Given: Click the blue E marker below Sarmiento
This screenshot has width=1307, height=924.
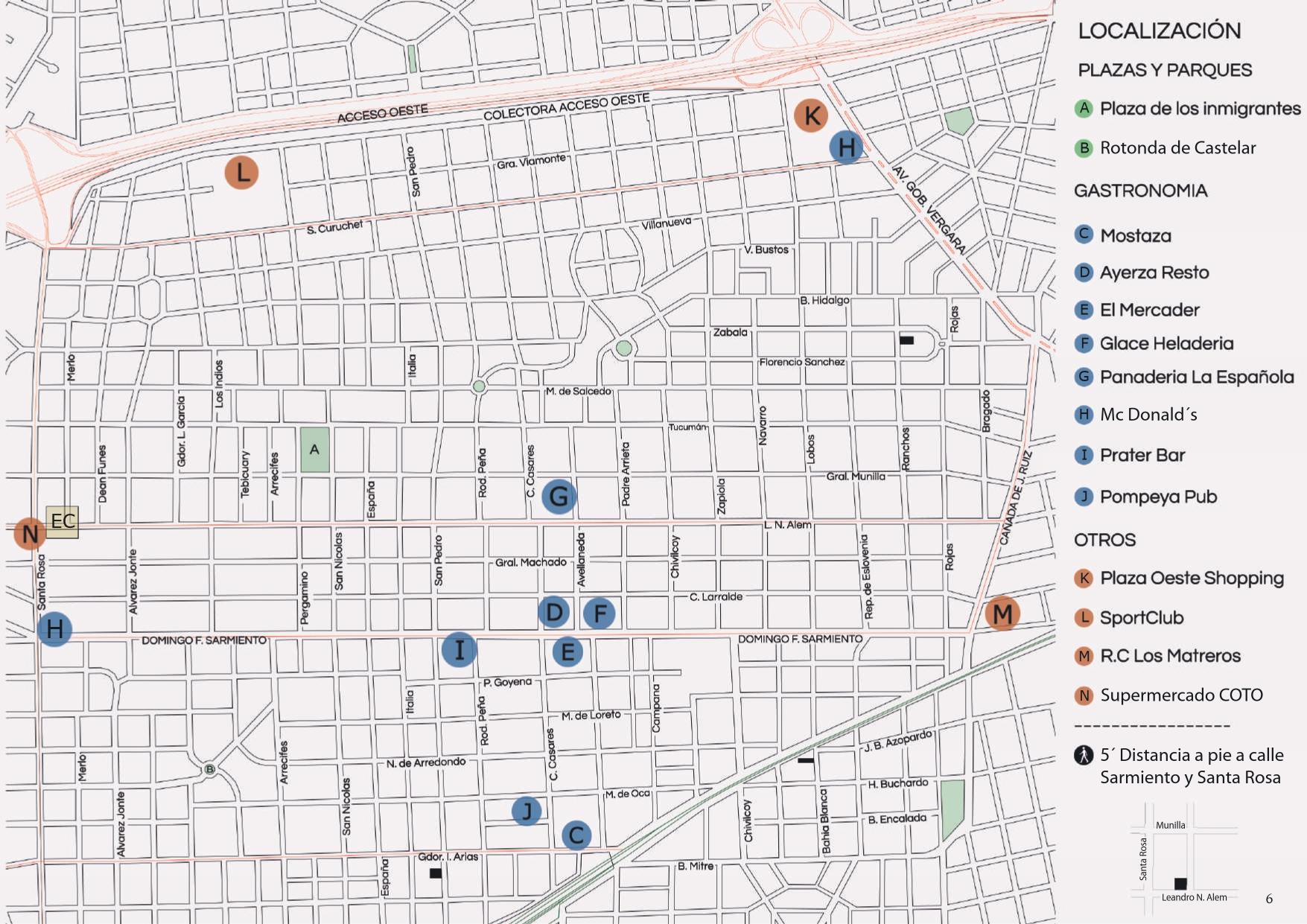Looking at the screenshot, I should point(568,652).
